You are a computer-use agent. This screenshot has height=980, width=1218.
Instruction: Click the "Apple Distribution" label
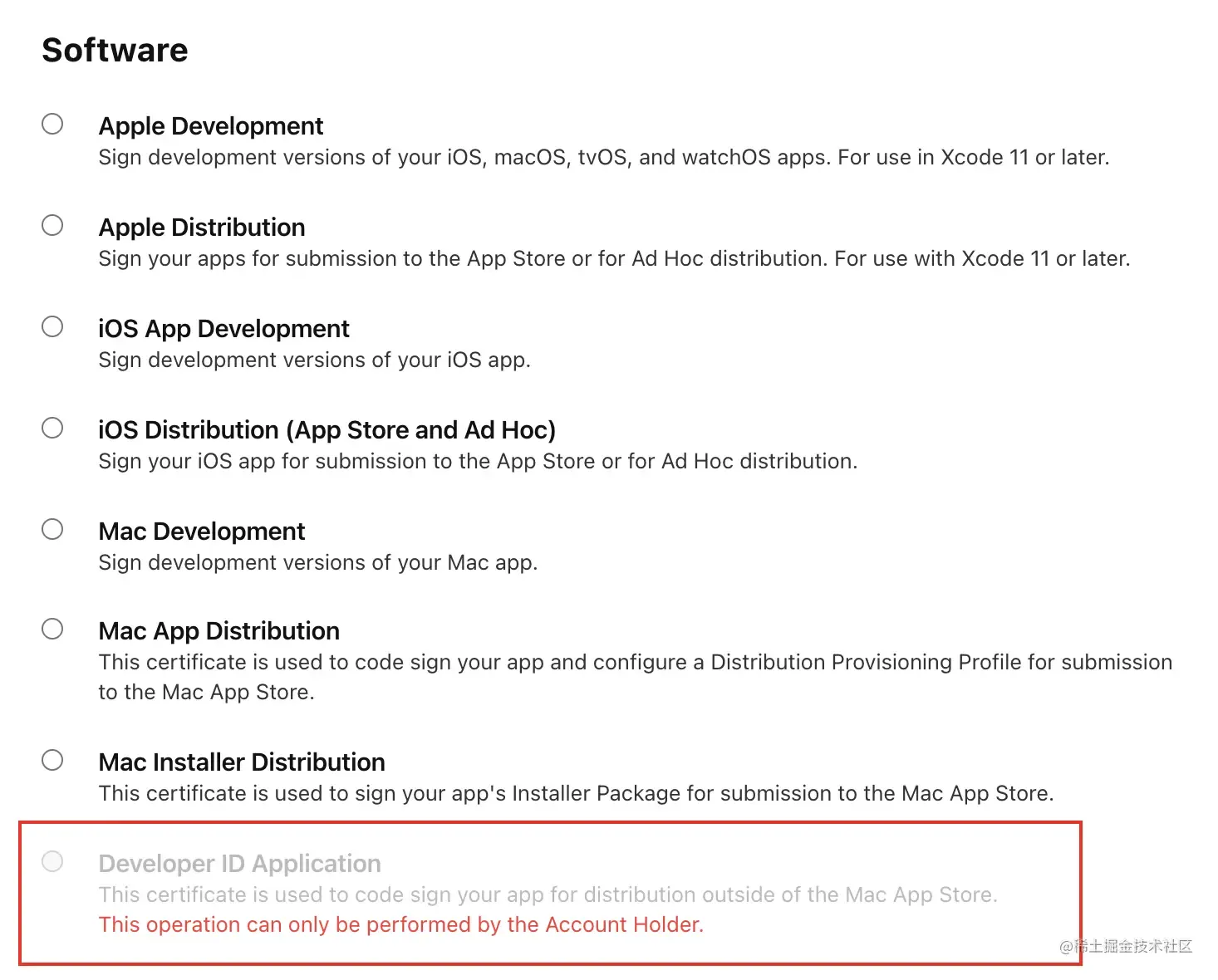(x=202, y=228)
